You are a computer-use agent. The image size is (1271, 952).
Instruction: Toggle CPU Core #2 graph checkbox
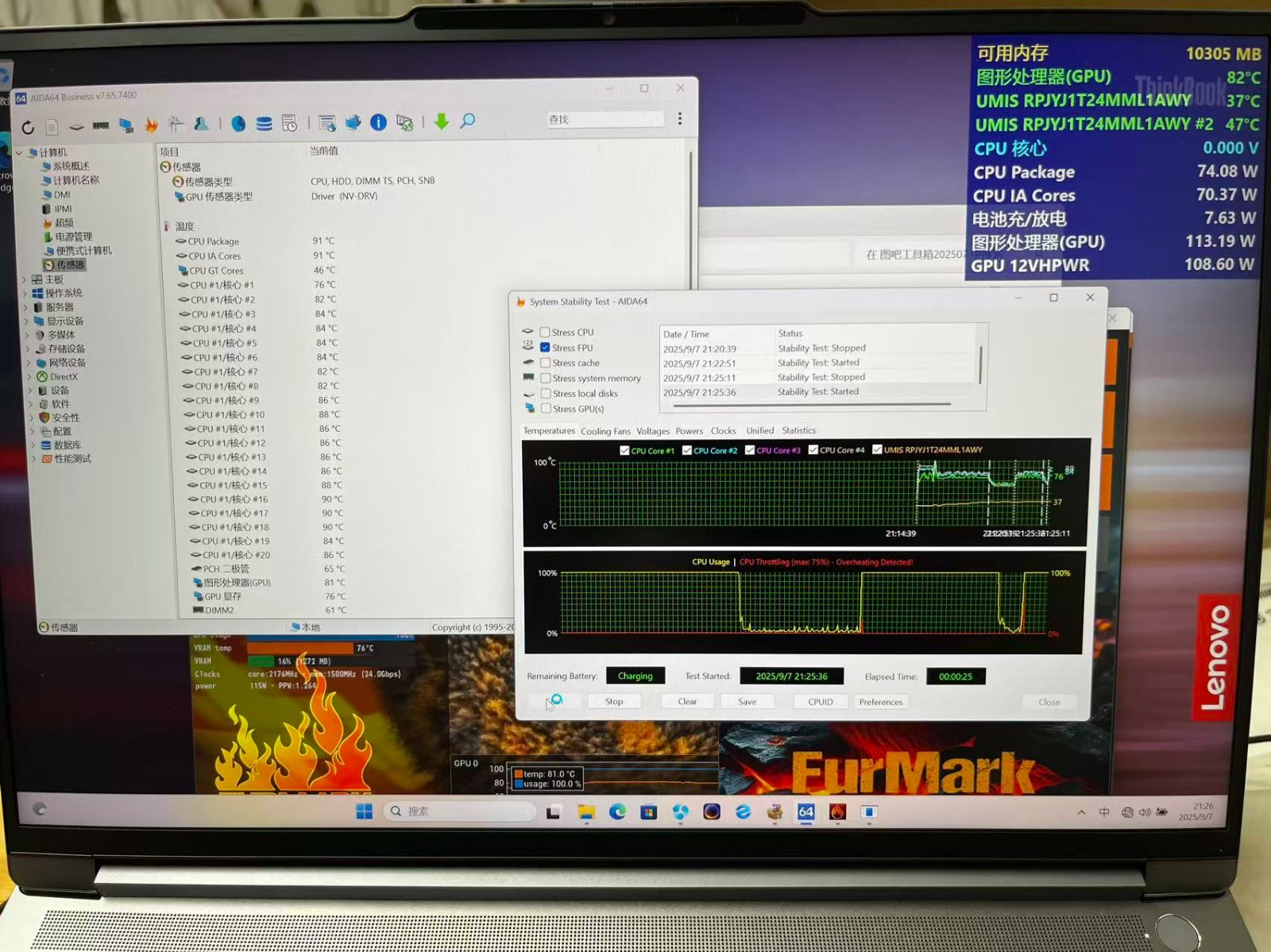point(687,450)
